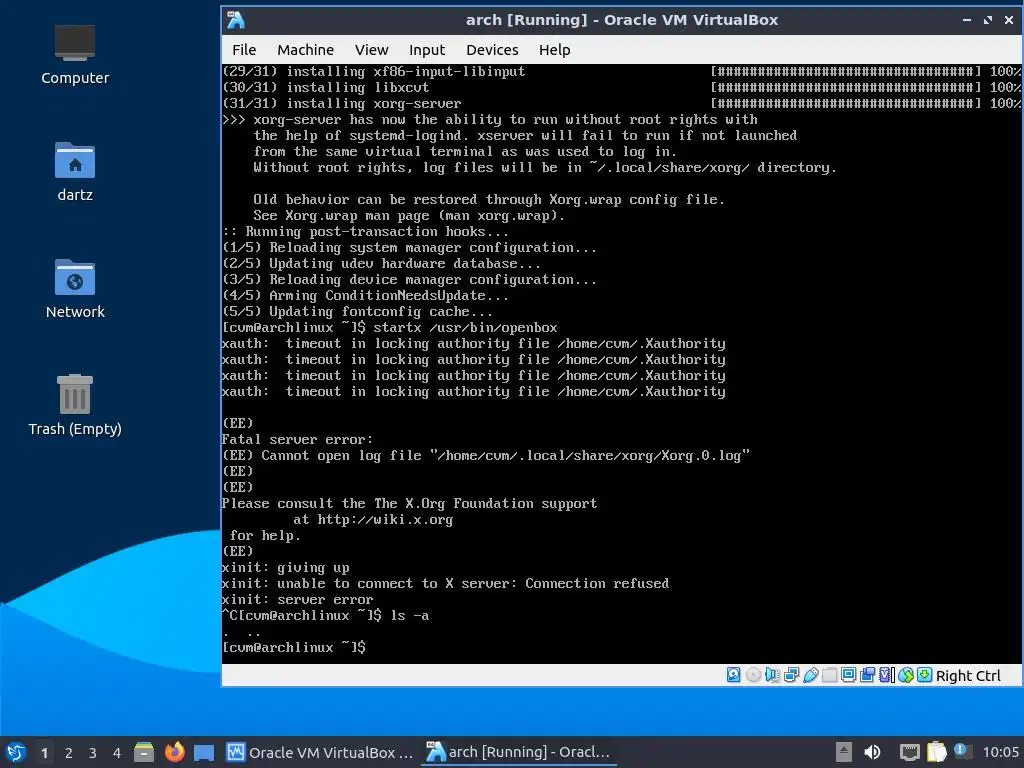The width and height of the screenshot is (1024, 768).
Task: Click the optical disk status icon
Action: [x=753, y=675]
